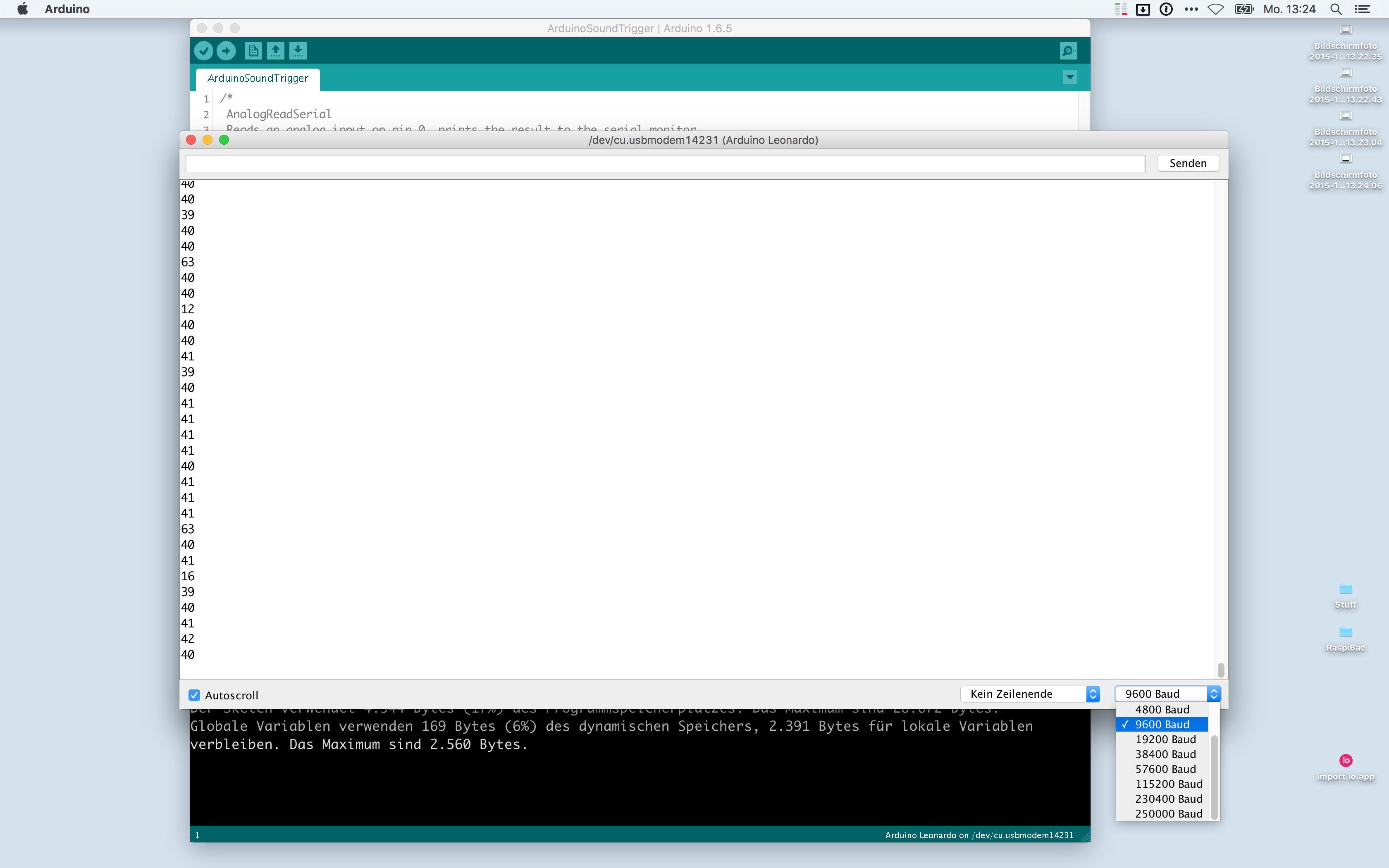Click the New sketch icon
The image size is (1389, 868).
253,50
